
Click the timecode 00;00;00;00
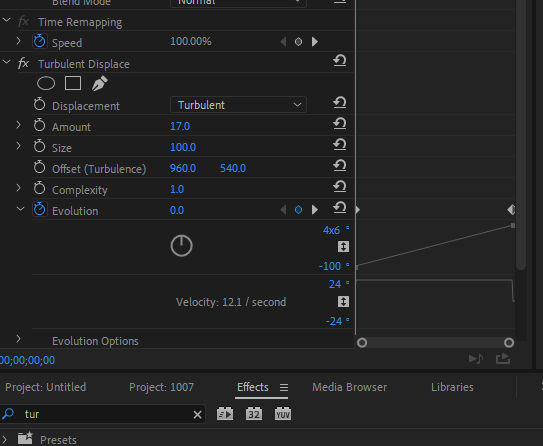pos(27,360)
